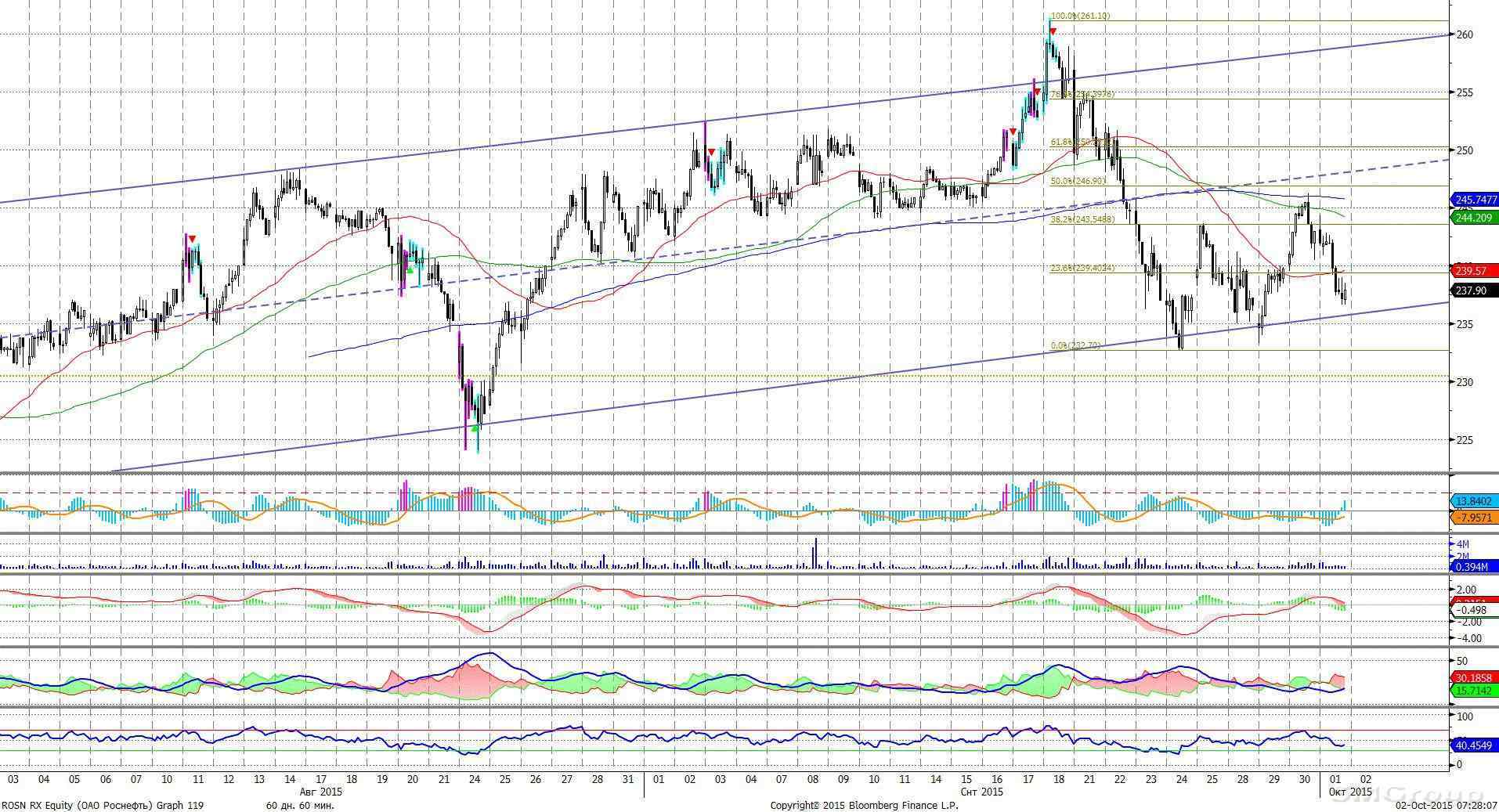Select the 'Окт 2015' month label
Viewport: 1499px width, 812px height.
[x=1350, y=792]
